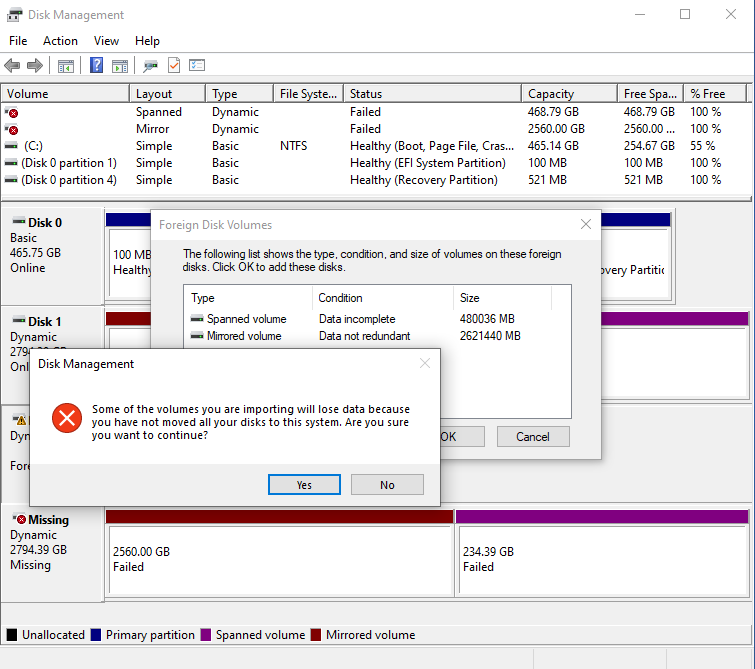Click the failed Spanned volume error icon
Image resolution: width=755 pixels, height=669 pixels.
[12, 113]
